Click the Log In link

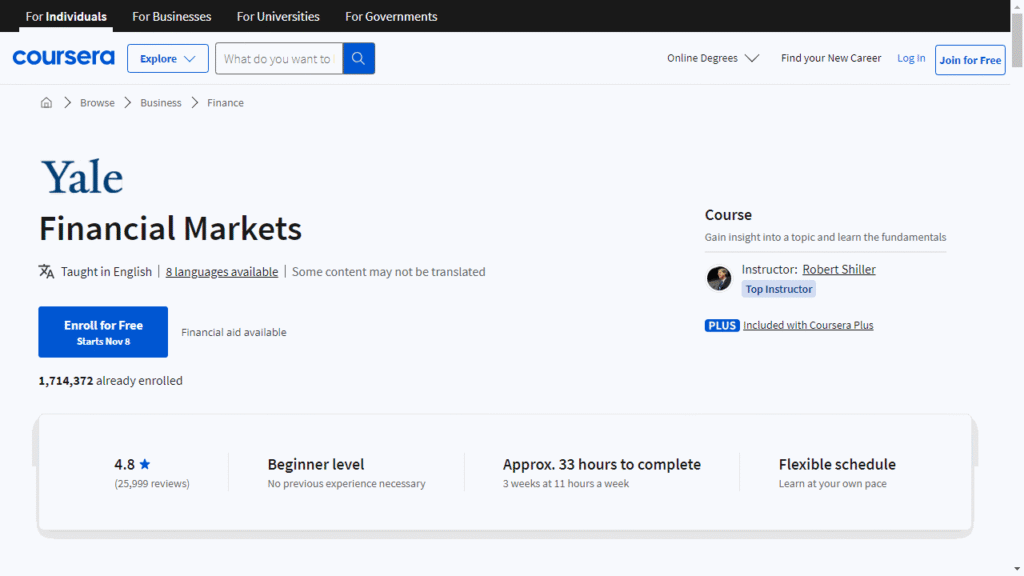point(911,59)
